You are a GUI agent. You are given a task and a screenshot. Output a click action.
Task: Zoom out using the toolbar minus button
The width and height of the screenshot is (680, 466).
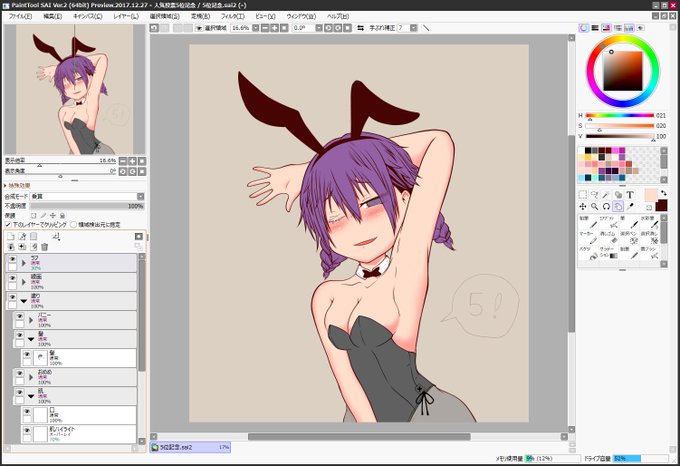pos(265,28)
